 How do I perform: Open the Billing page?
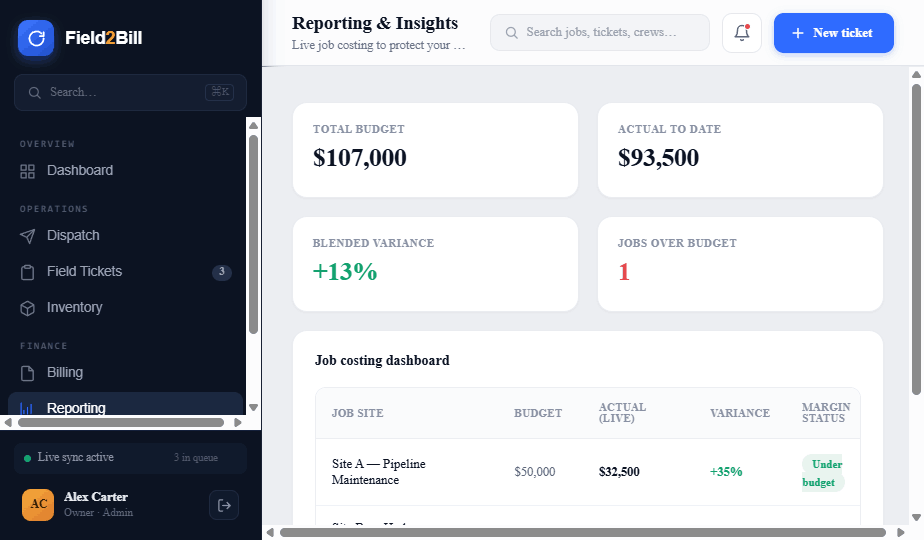tap(126, 373)
